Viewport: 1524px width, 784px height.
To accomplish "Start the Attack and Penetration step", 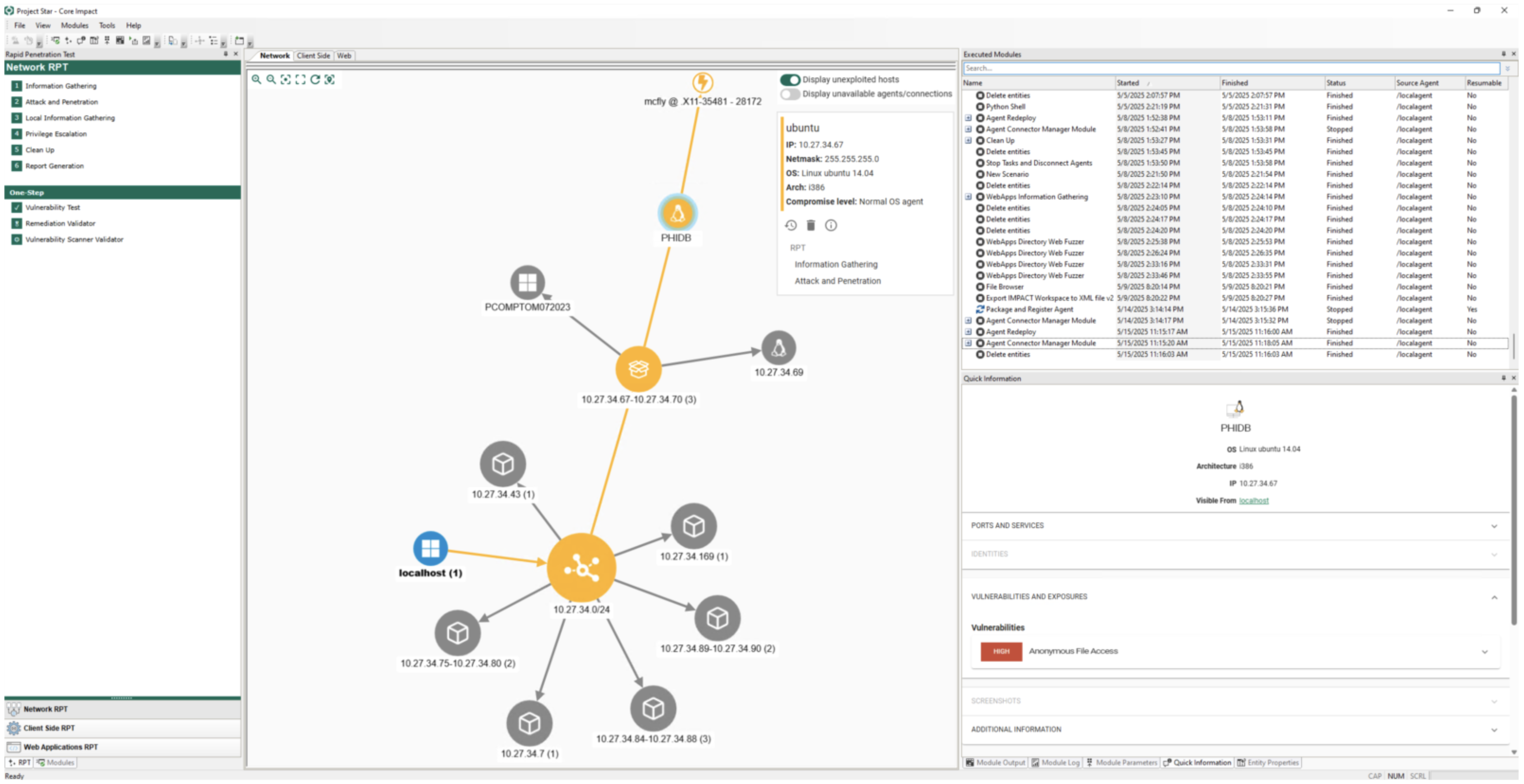I will click(x=62, y=102).
